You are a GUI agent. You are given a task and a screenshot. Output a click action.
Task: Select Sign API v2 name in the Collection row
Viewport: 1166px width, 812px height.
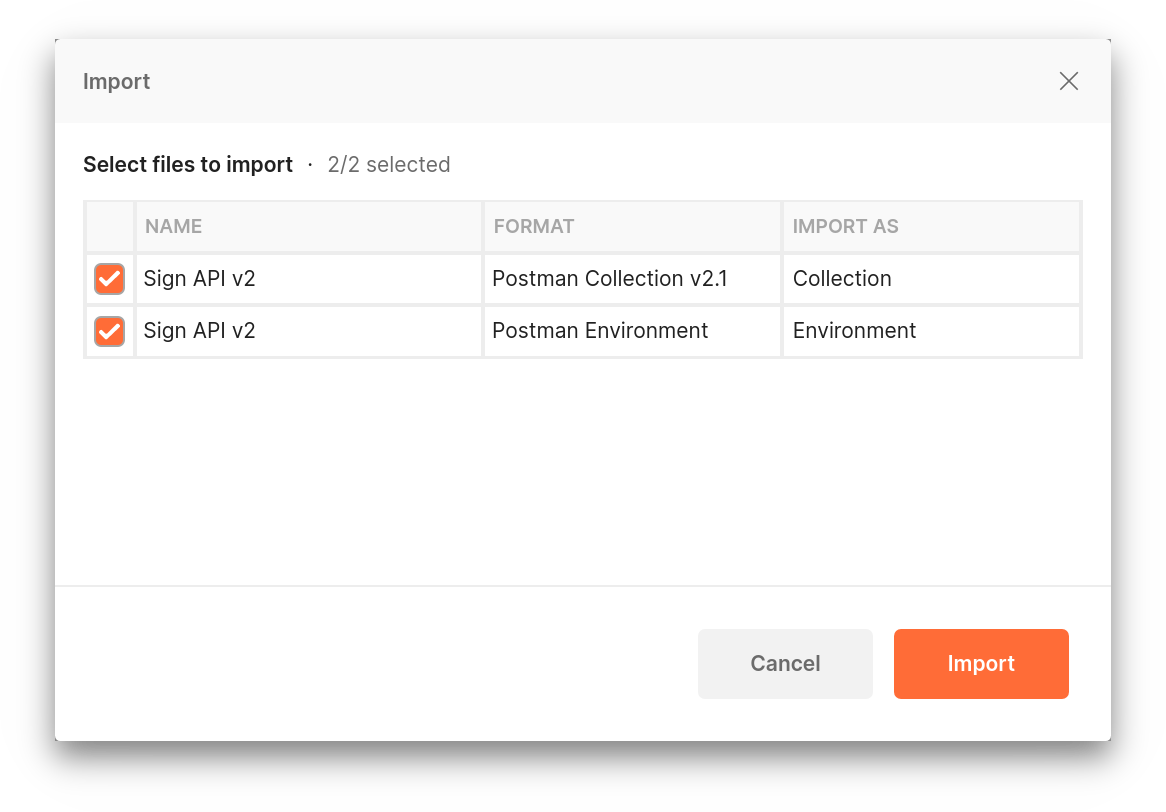pyautogui.click(x=199, y=279)
